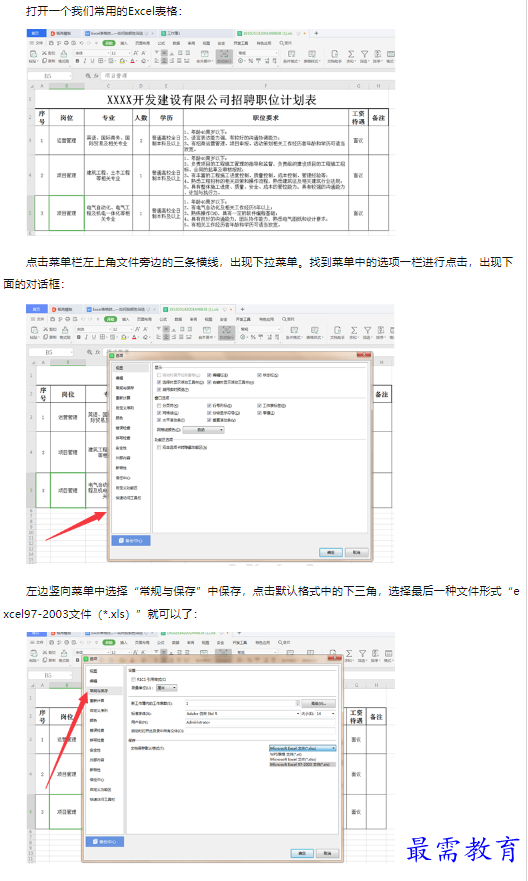Viewport: 528px width, 881px height.
Task: Click Filter funnel icon in second screenshot
Action: [x=367, y=330]
